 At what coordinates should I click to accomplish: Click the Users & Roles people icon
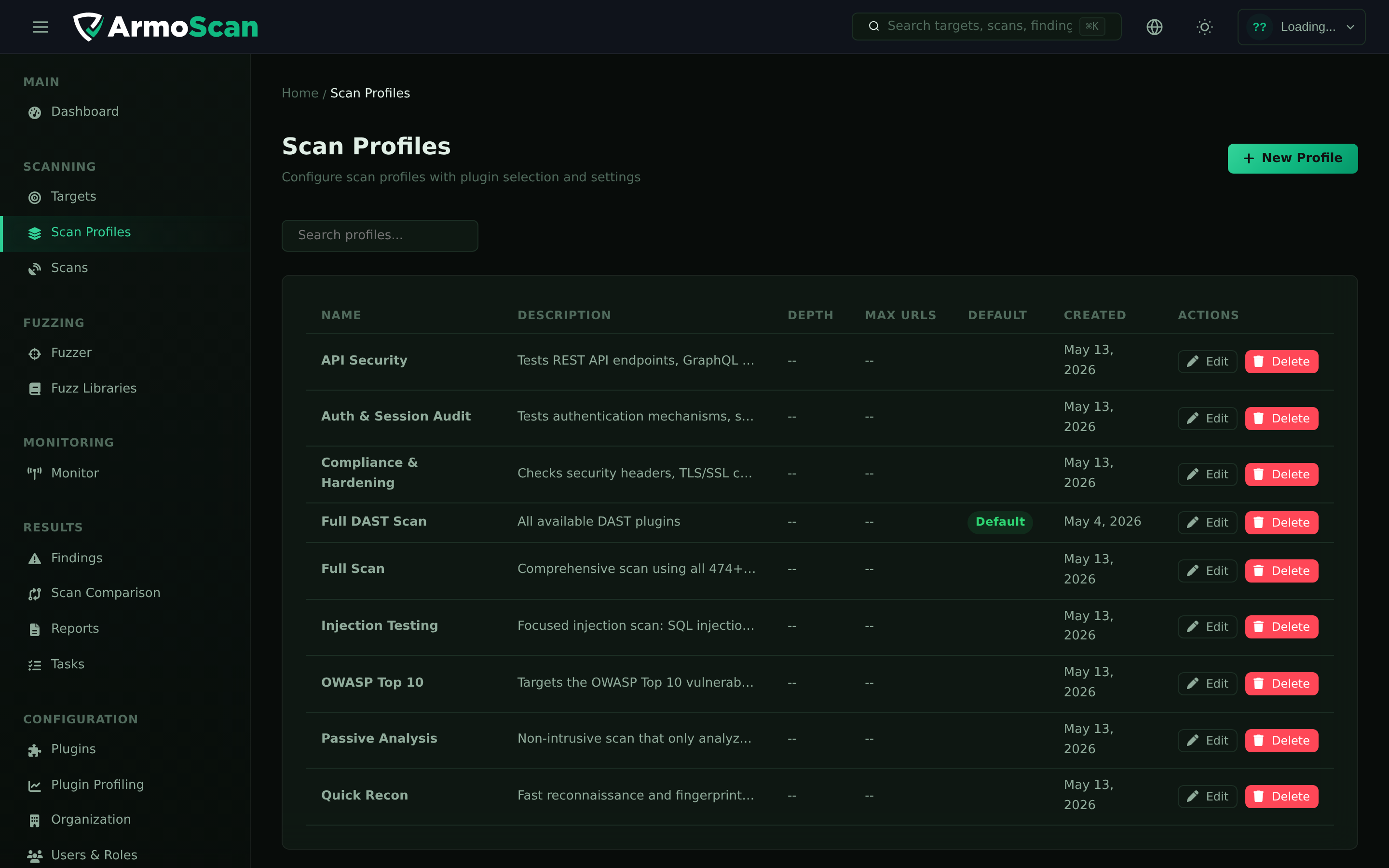[35, 856]
